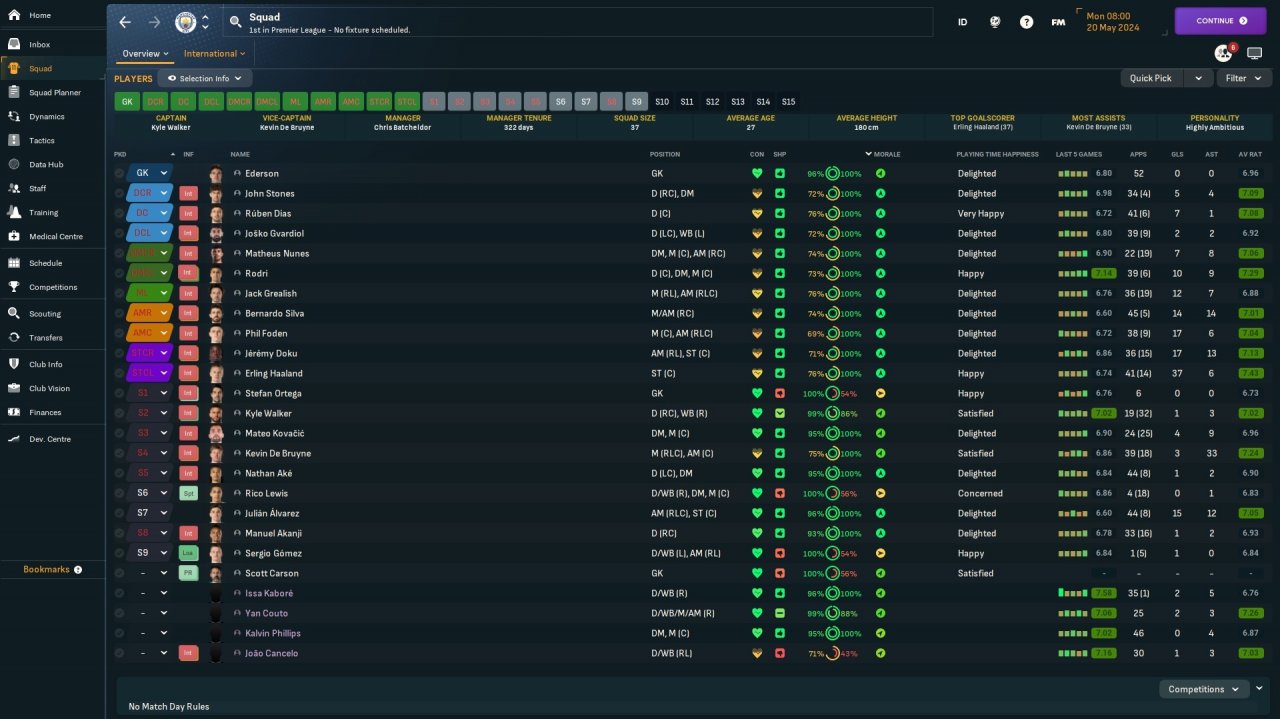Click the back navigation arrow
The image size is (1280, 719).
pyautogui.click(x=125, y=22)
